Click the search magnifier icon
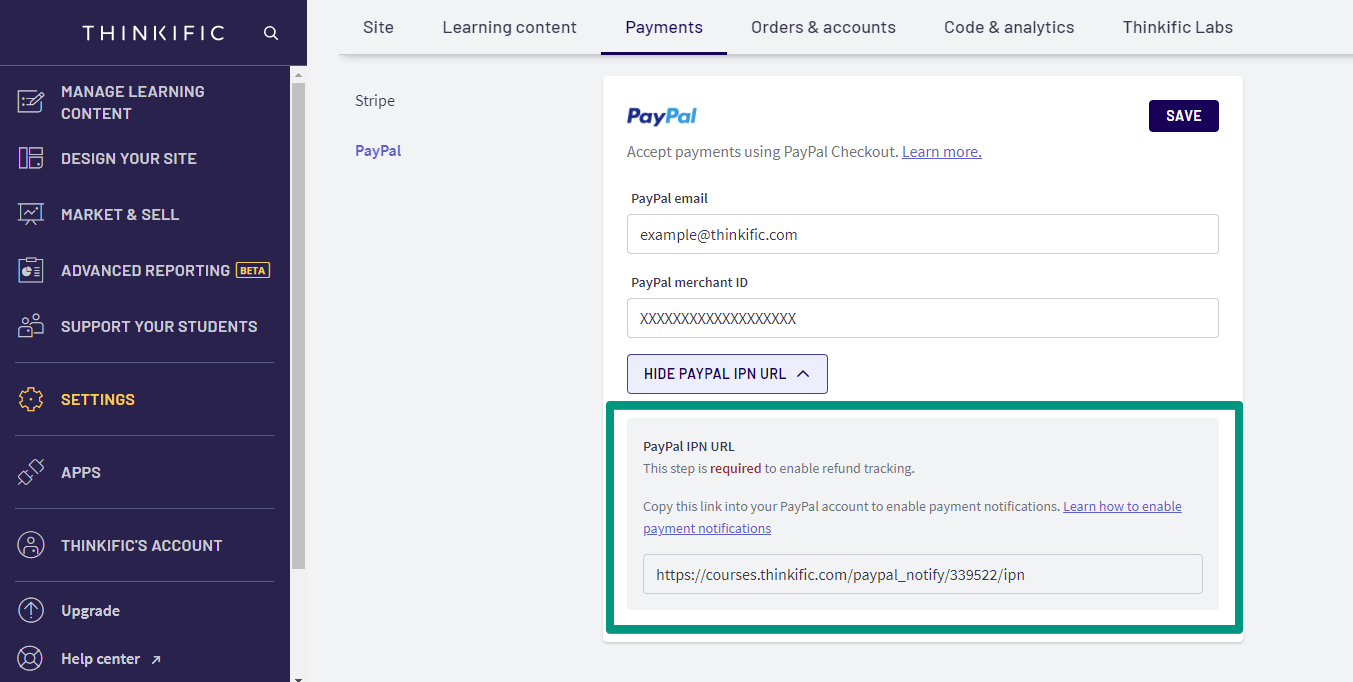 tap(269, 32)
